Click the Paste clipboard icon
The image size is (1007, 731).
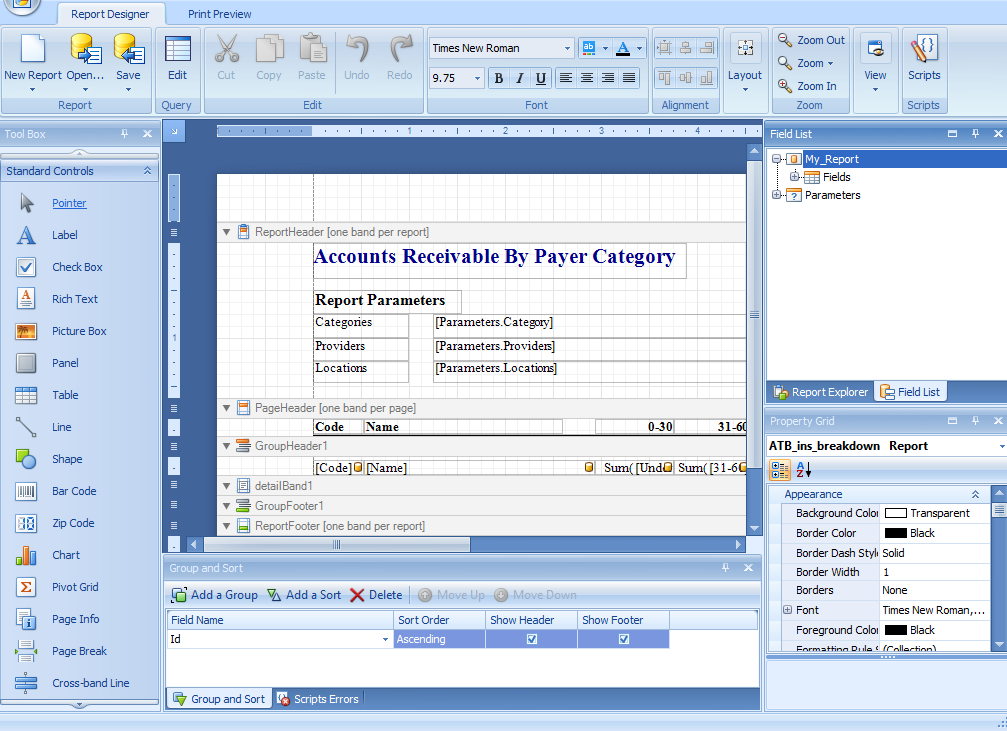[311, 49]
